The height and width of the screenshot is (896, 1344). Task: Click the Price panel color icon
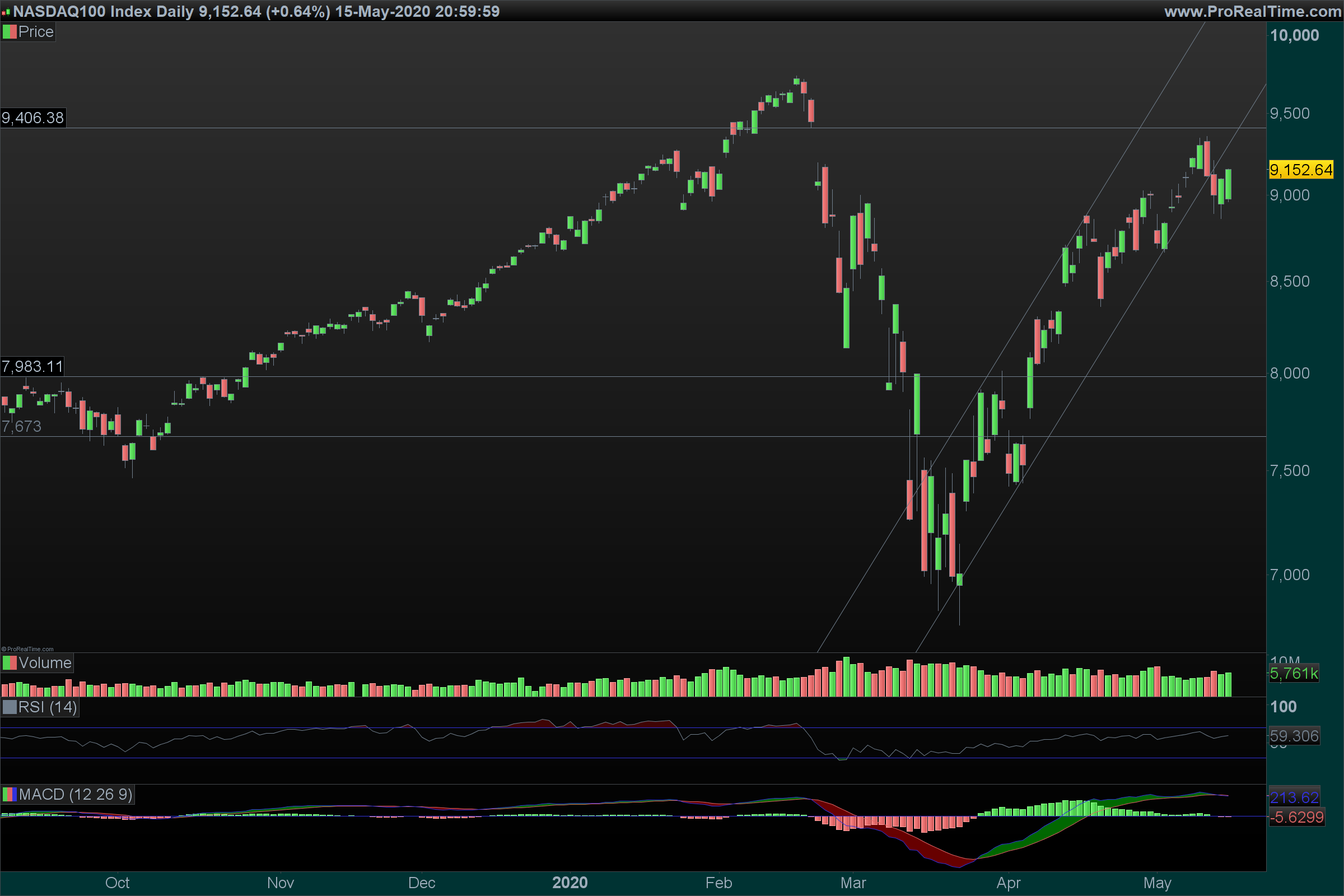(x=9, y=32)
